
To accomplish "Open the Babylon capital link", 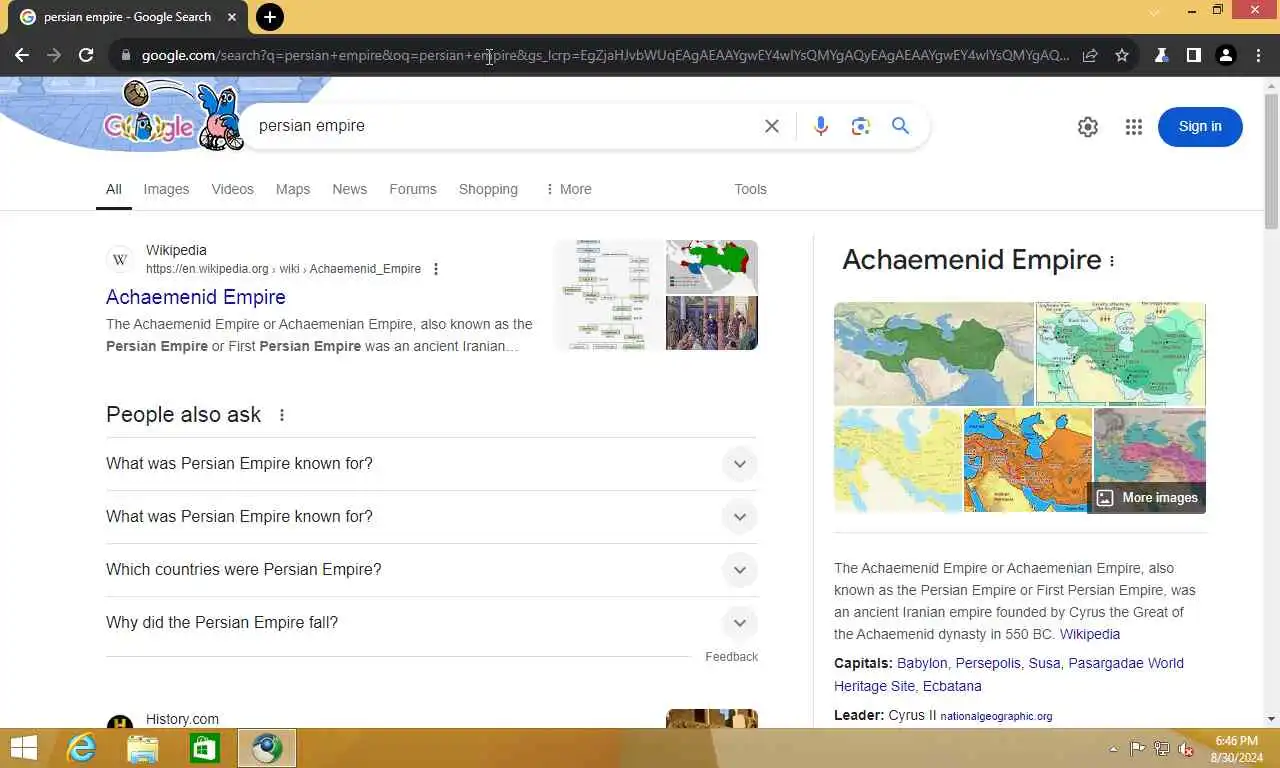I will click(922, 663).
